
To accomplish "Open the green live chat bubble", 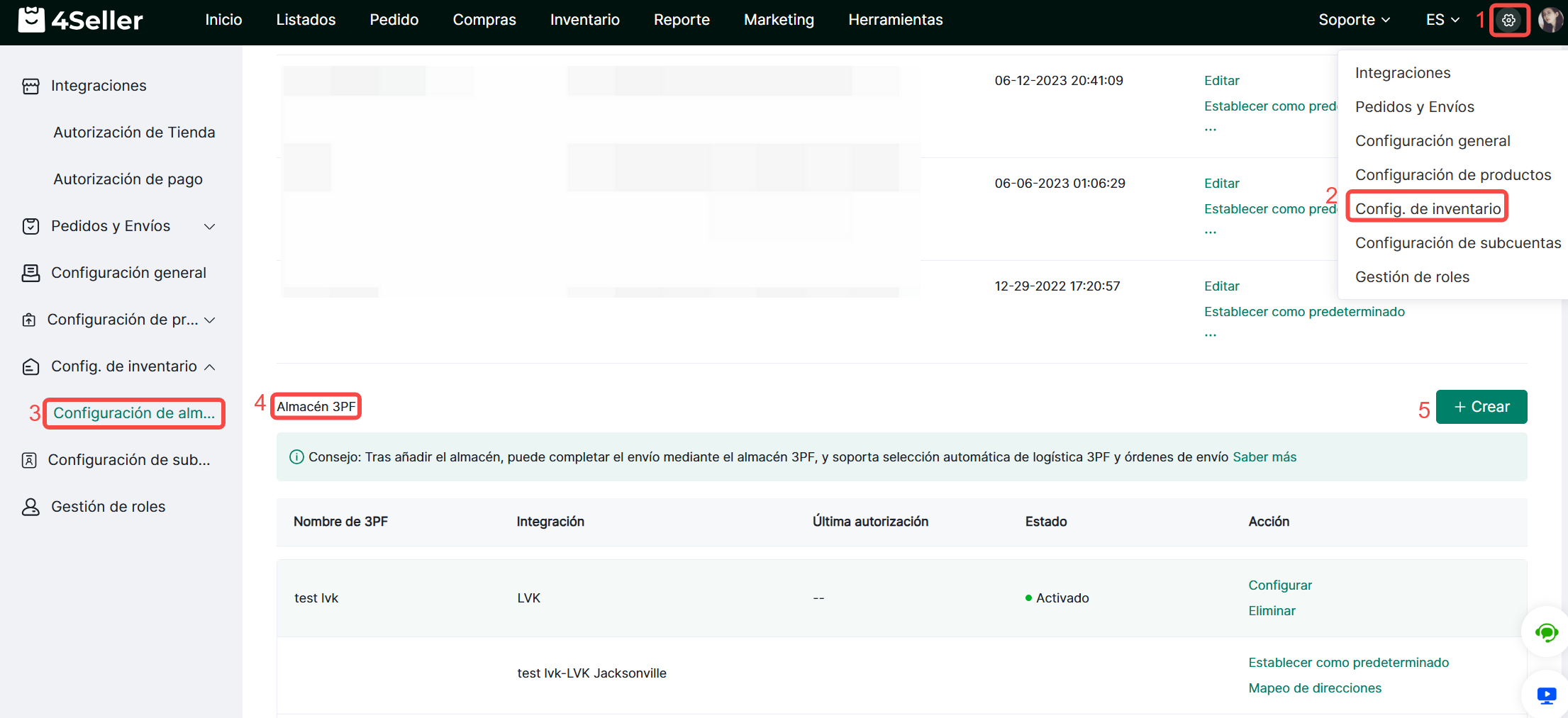I will coord(1546,632).
